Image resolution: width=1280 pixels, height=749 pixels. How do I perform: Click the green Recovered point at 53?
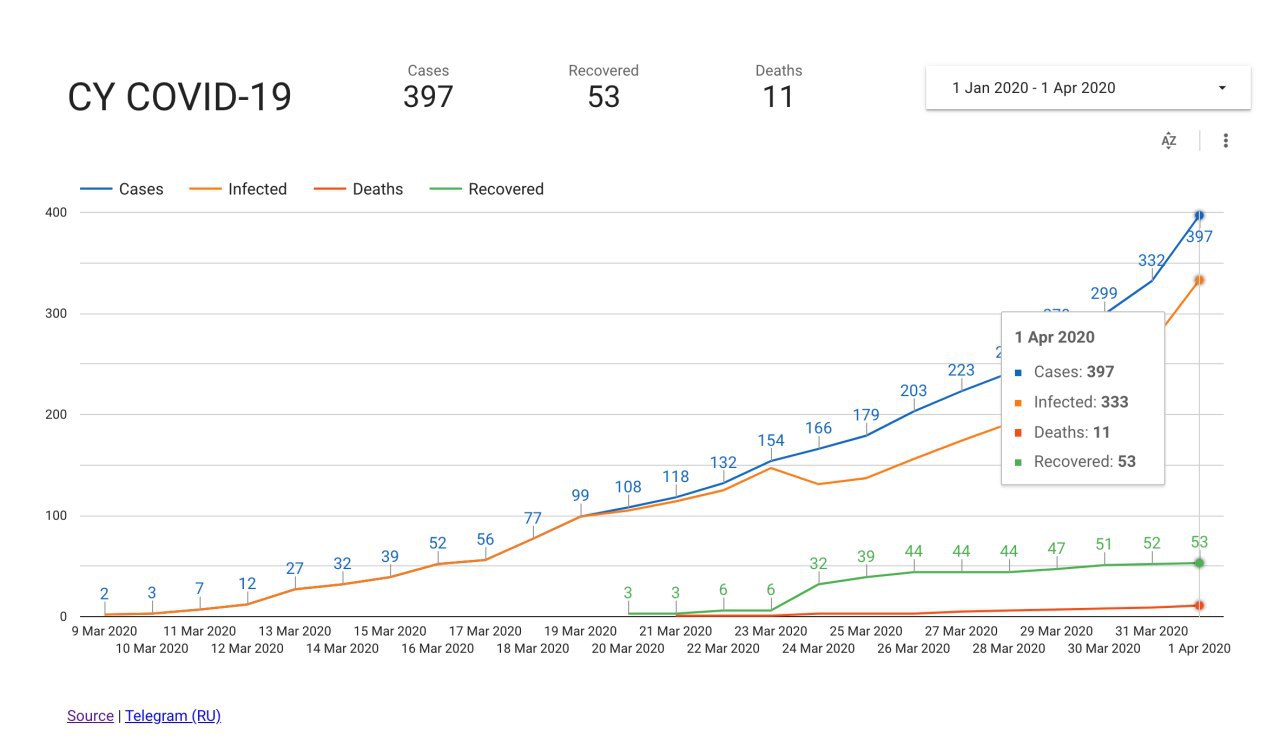click(1199, 563)
